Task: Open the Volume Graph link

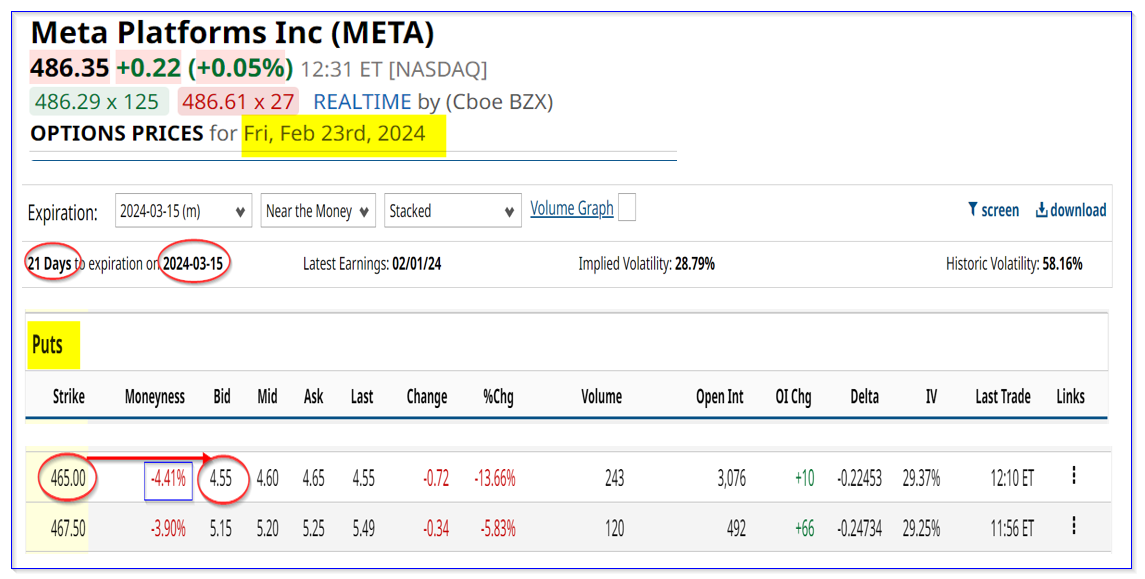Action: 571,208
